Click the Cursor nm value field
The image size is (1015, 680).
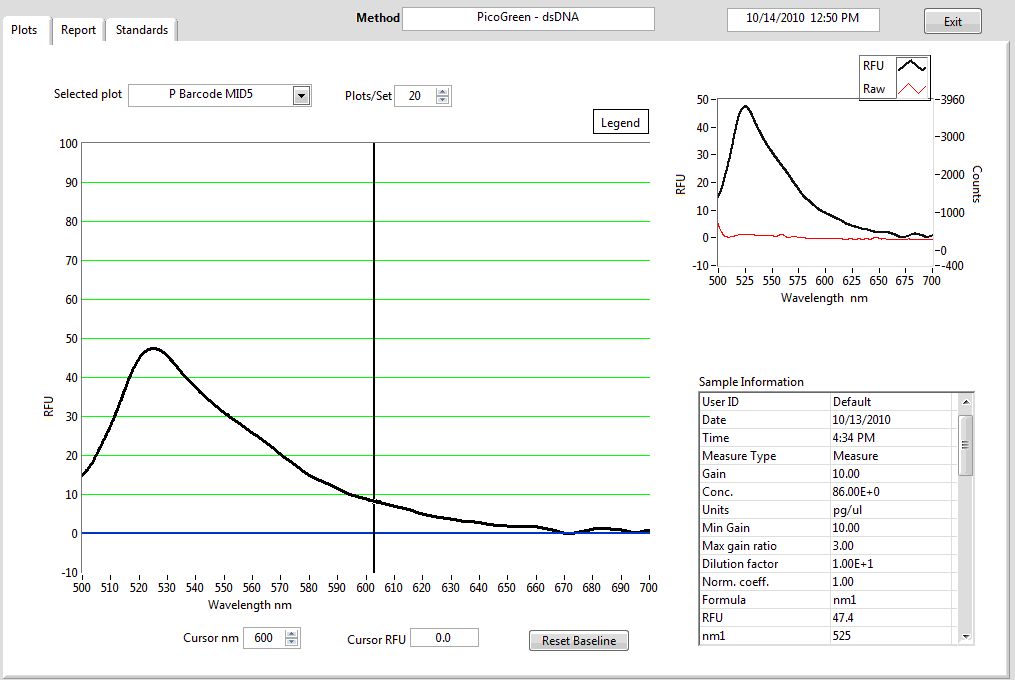tap(264, 638)
